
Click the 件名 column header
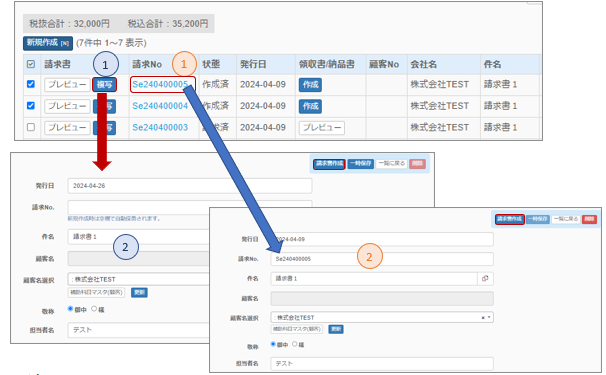(x=492, y=64)
